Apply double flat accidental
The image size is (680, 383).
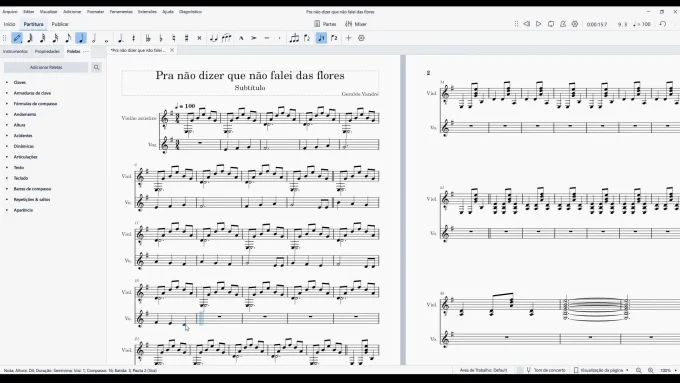[x=148, y=38]
